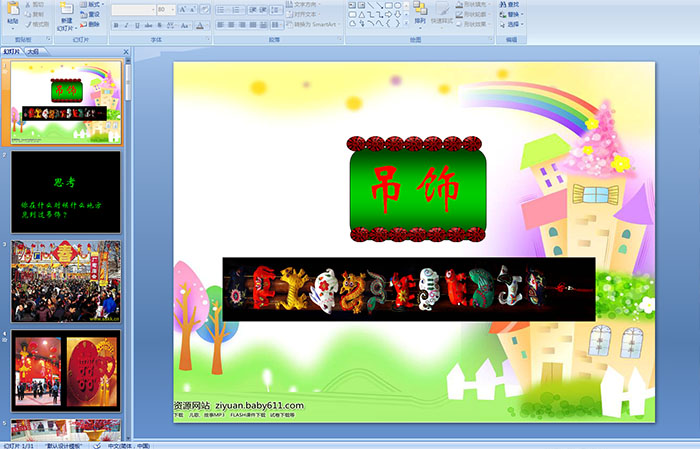The width and height of the screenshot is (700, 449).
Task: Open the slide Layout (版式) menu
Action: [x=92, y=4]
